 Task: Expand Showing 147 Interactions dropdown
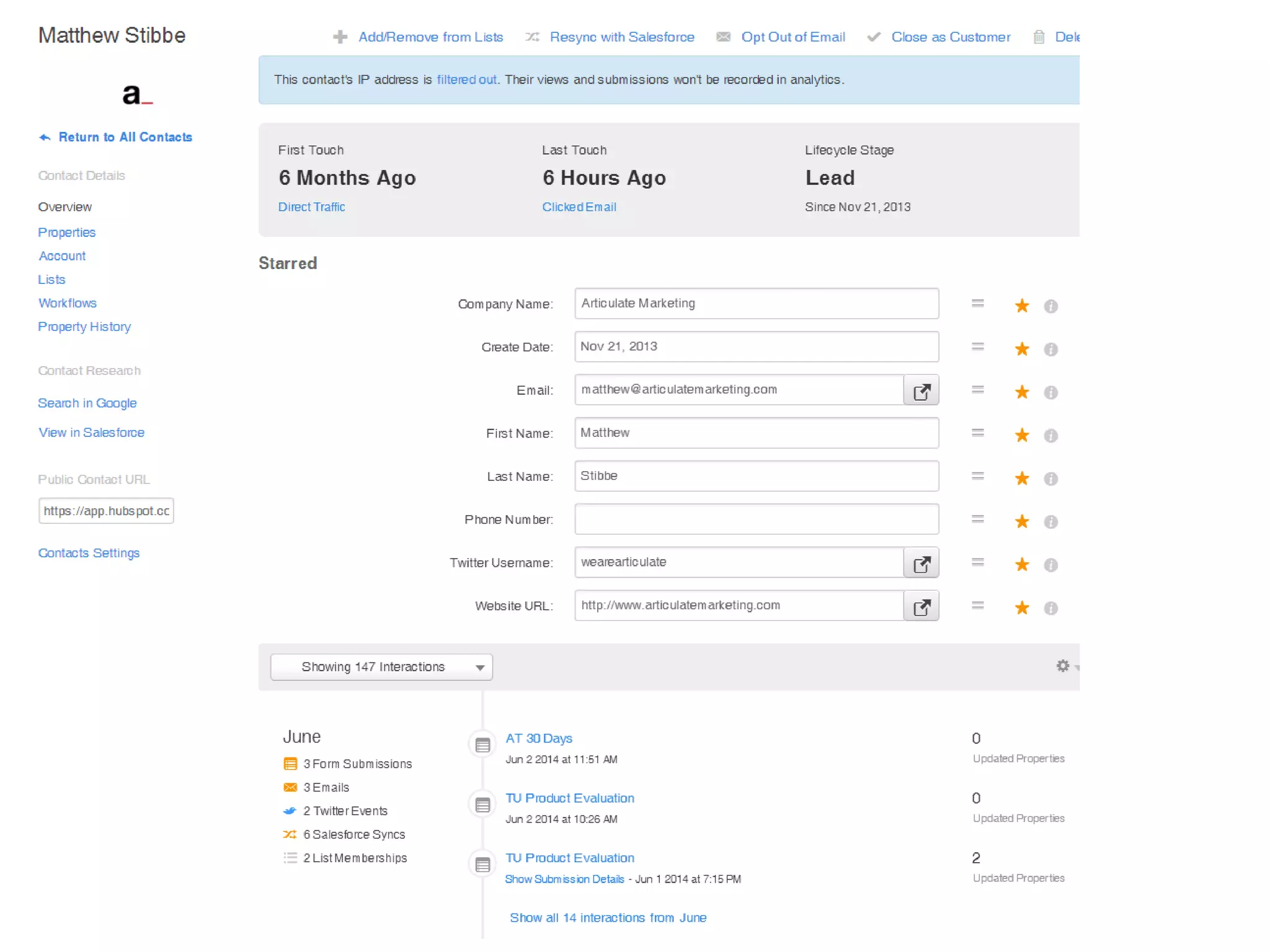coord(381,667)
